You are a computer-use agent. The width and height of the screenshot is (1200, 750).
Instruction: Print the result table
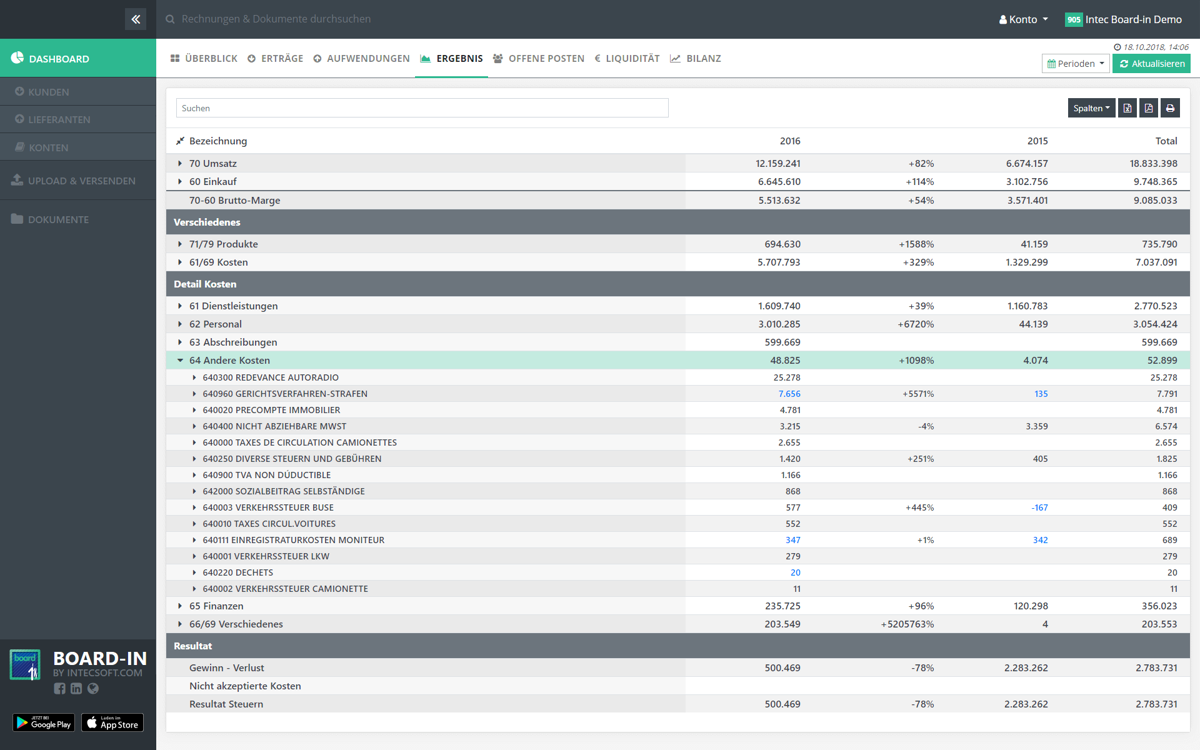pyautogui.click(x=1170, y=108)
